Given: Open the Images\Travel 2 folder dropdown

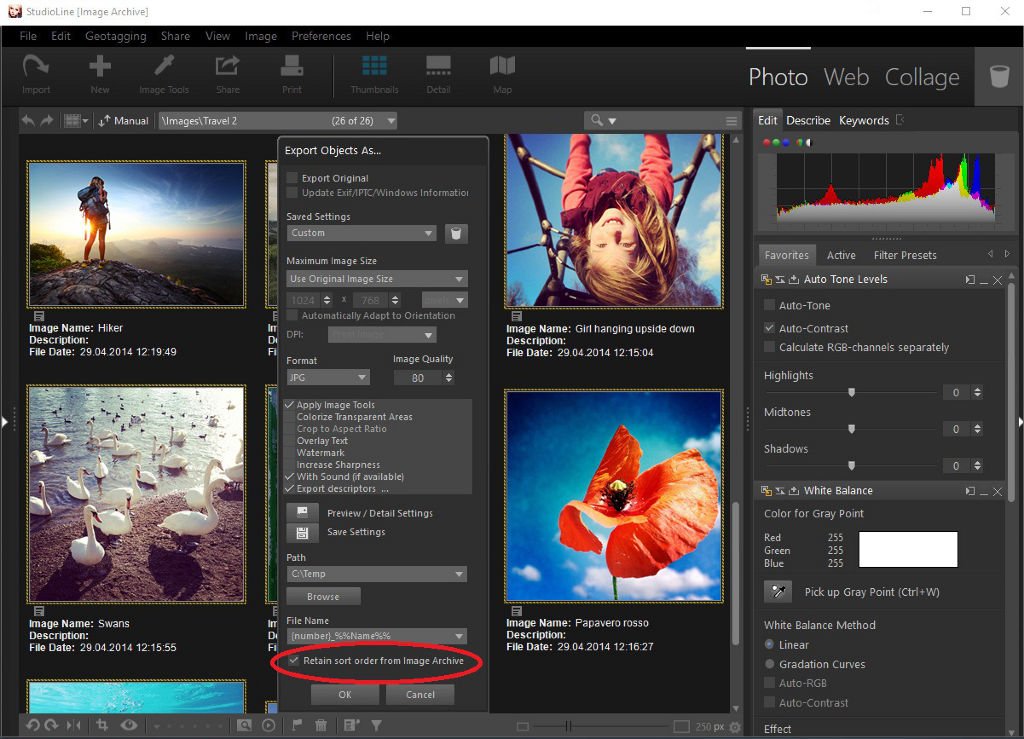Looking at the screenshot, I should (278, 121).
